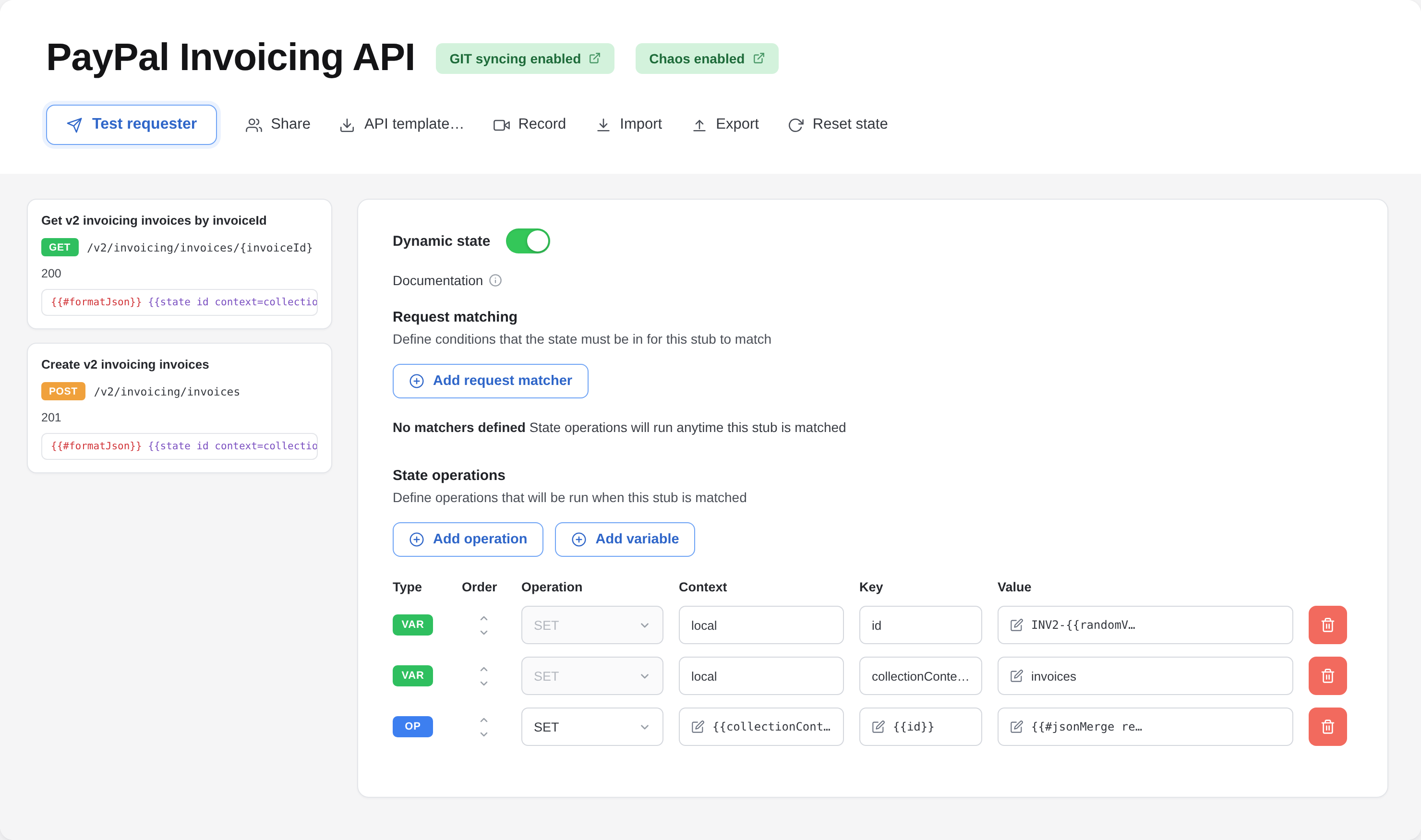
Task: Click Add operation button
Action: pos(468,540)
